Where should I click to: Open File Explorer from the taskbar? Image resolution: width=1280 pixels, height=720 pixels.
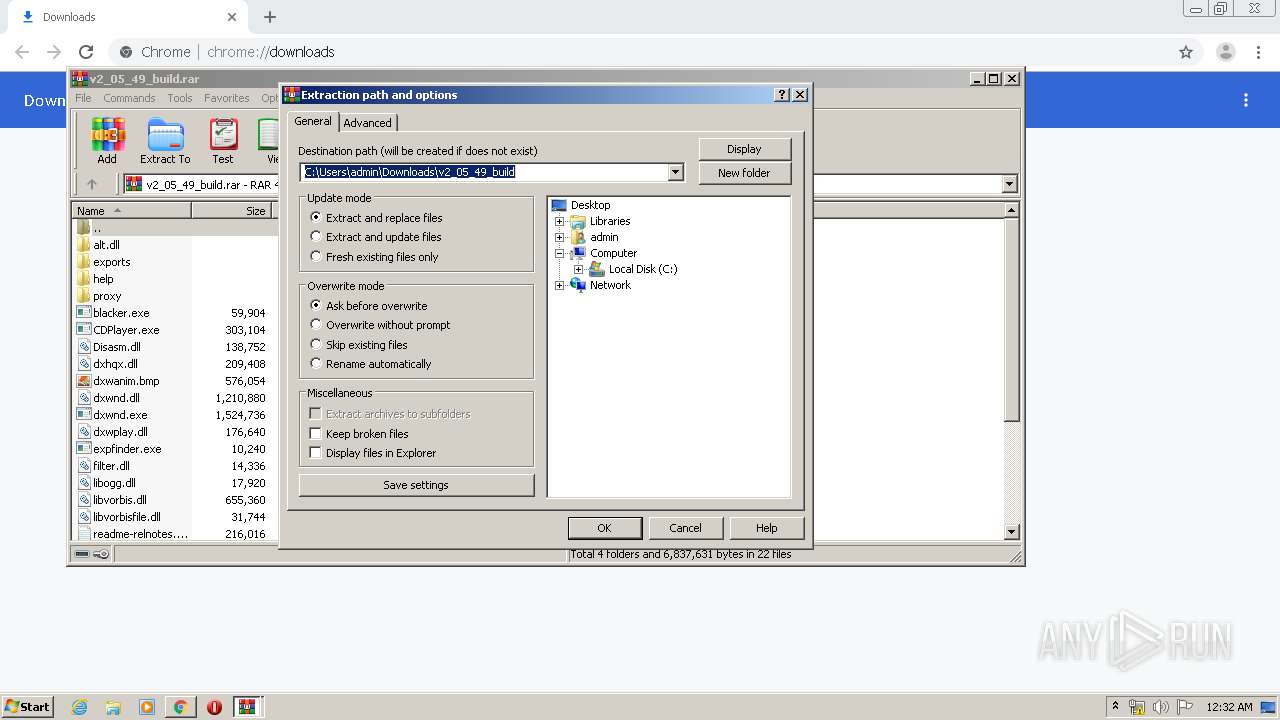coord(113,707)
